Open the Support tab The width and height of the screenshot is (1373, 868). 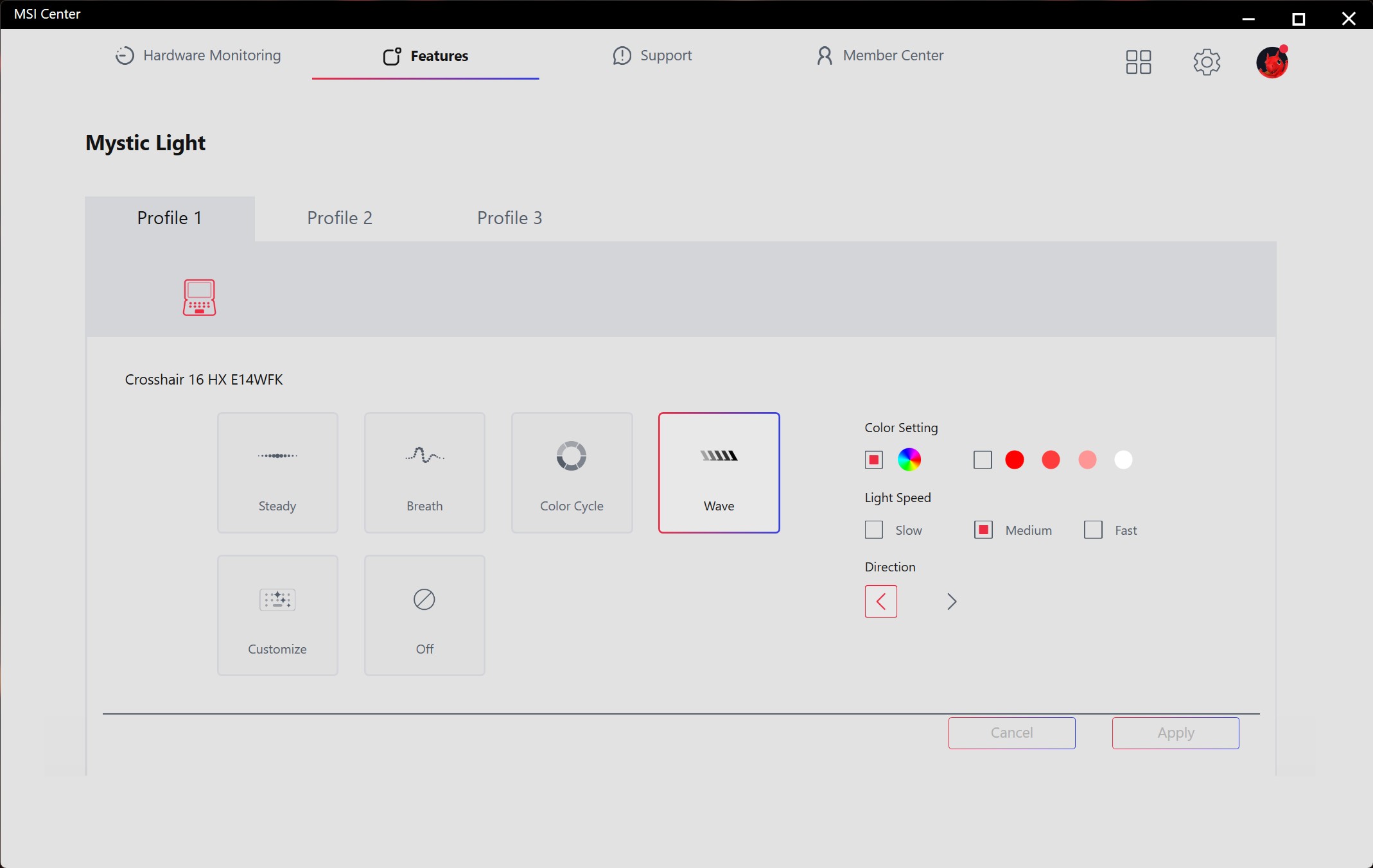[x=652, y=56]
